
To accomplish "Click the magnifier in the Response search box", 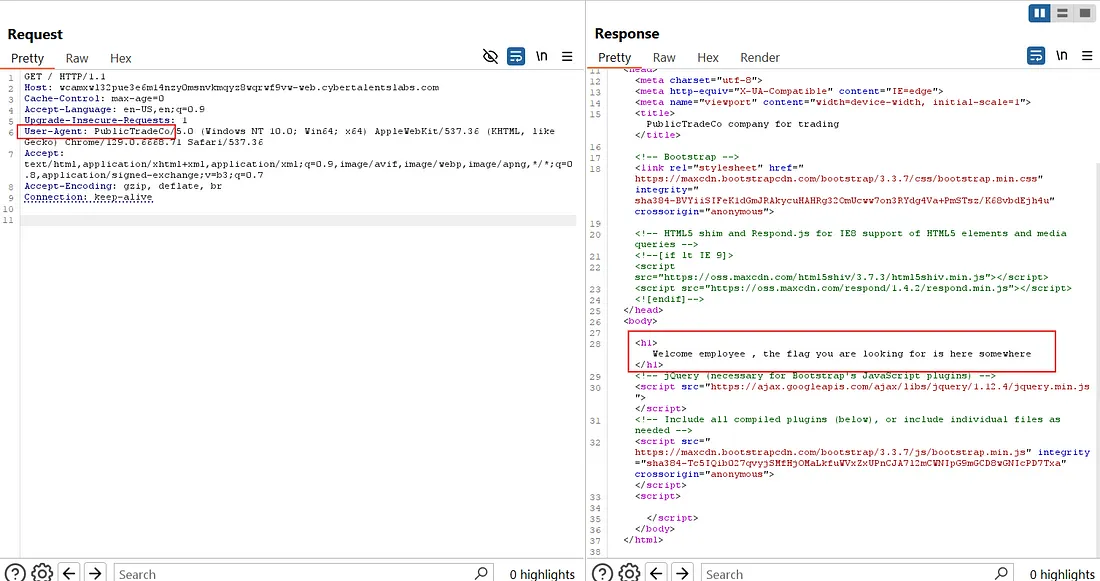I will pos(1001,573).
